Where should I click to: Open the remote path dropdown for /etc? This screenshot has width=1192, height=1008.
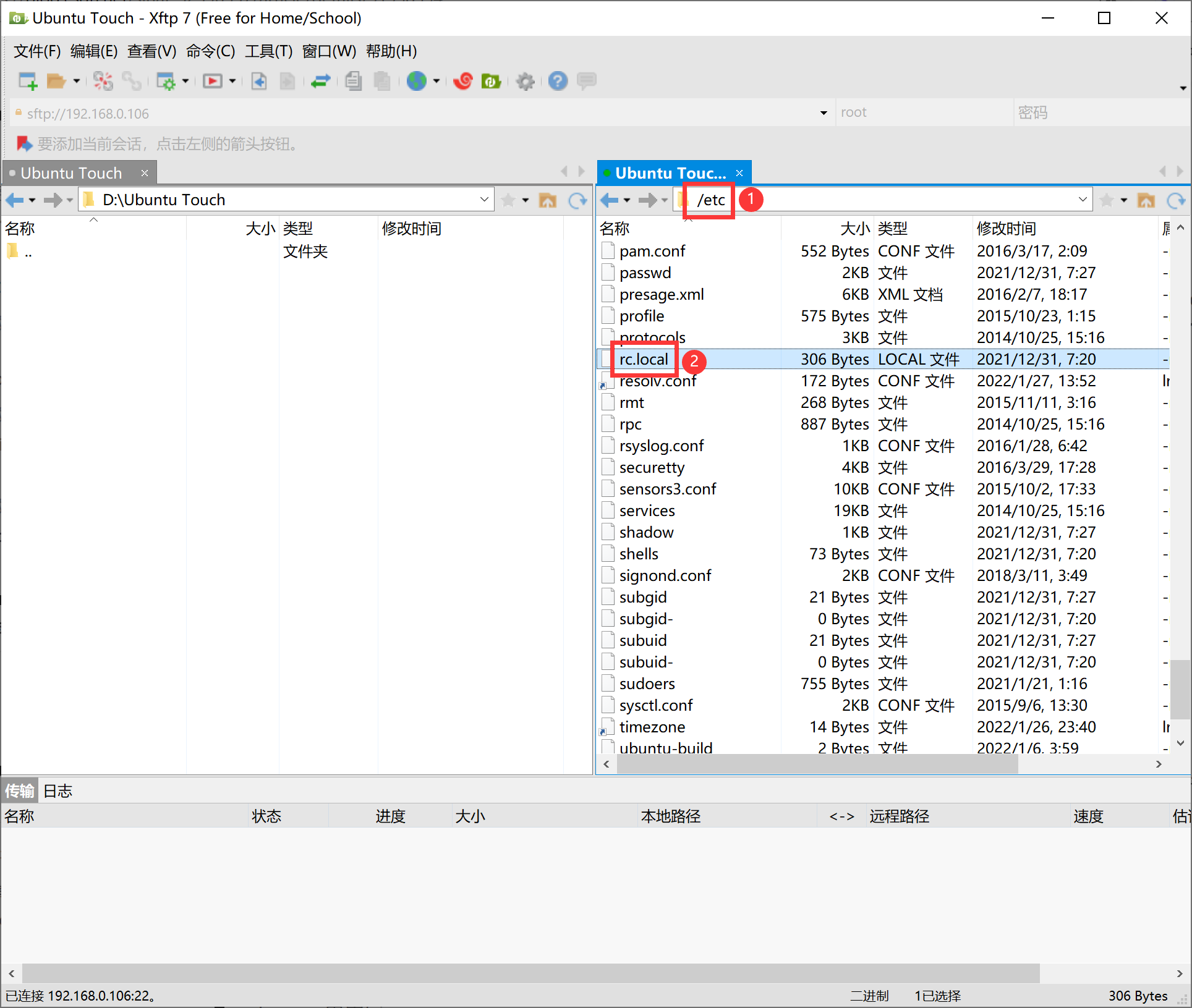pos(1083,199)
